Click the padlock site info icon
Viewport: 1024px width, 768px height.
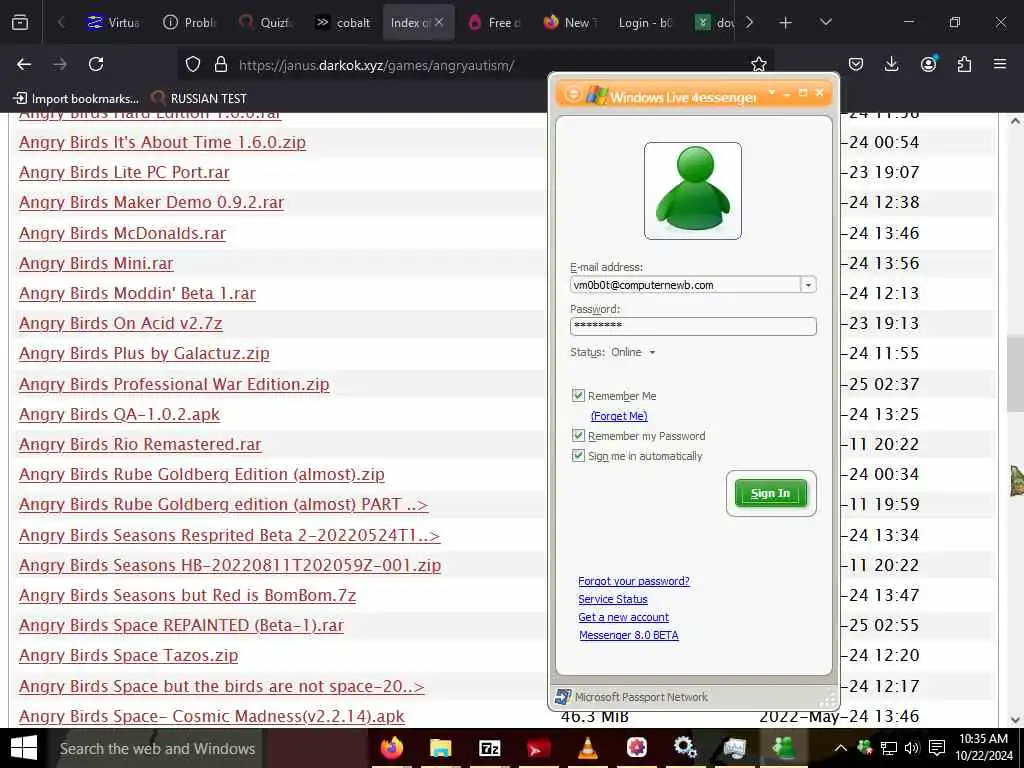click(x=221, y=64)
